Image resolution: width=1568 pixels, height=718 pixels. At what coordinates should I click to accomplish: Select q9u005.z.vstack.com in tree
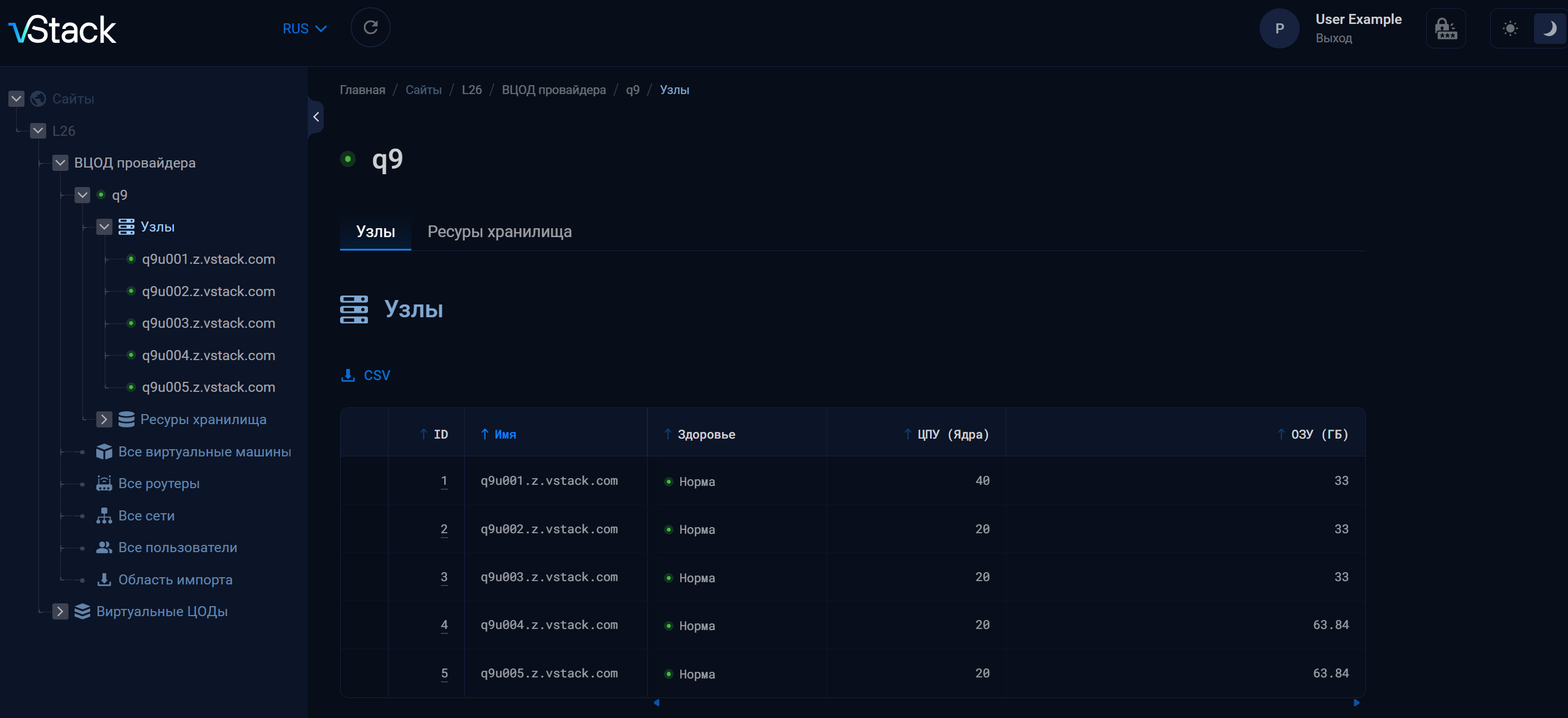tap(208, 387)
